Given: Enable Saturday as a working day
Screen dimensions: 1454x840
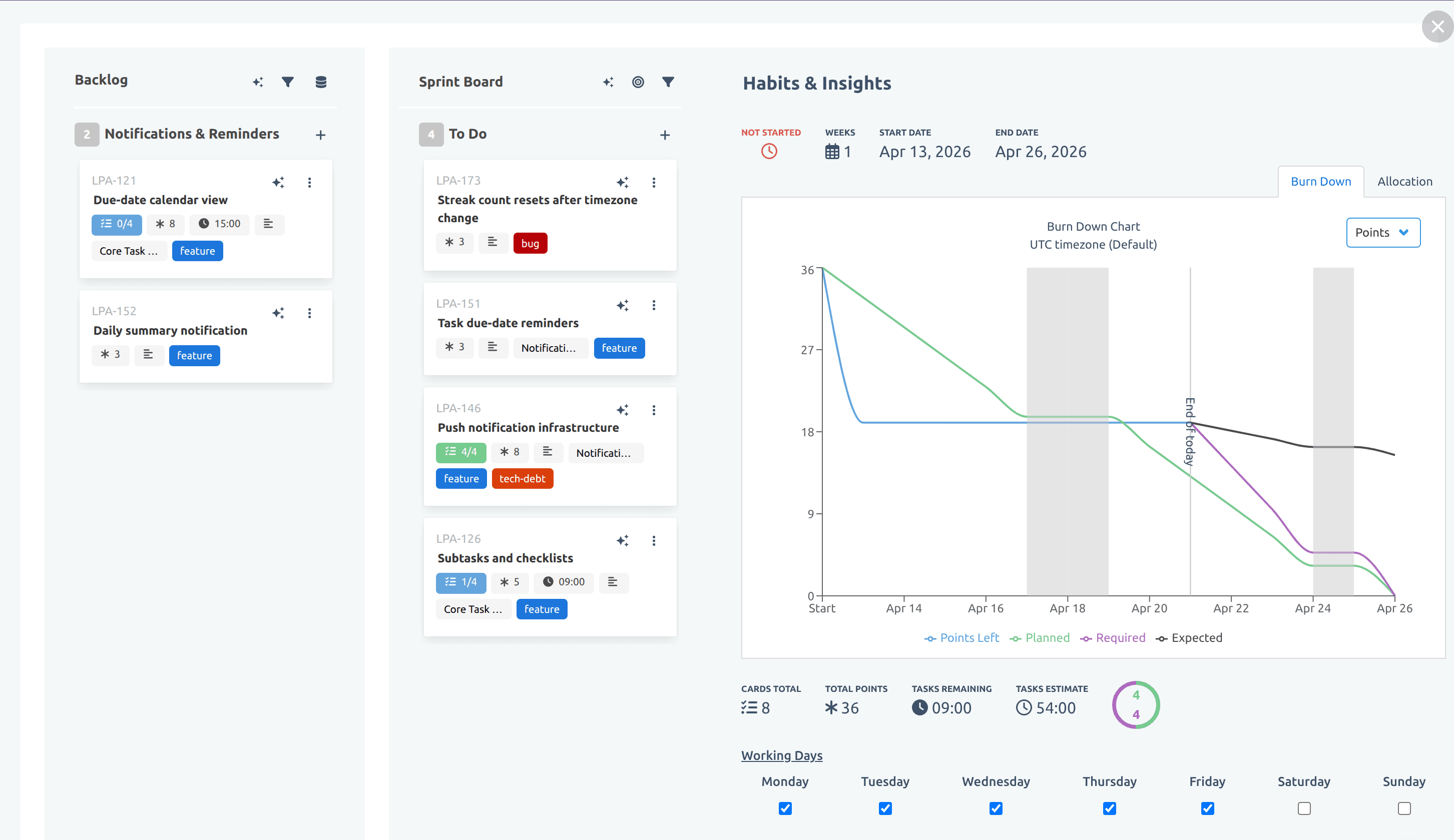Looking at the screenshot, I should pyautogui.click(x=1304, y=808).
